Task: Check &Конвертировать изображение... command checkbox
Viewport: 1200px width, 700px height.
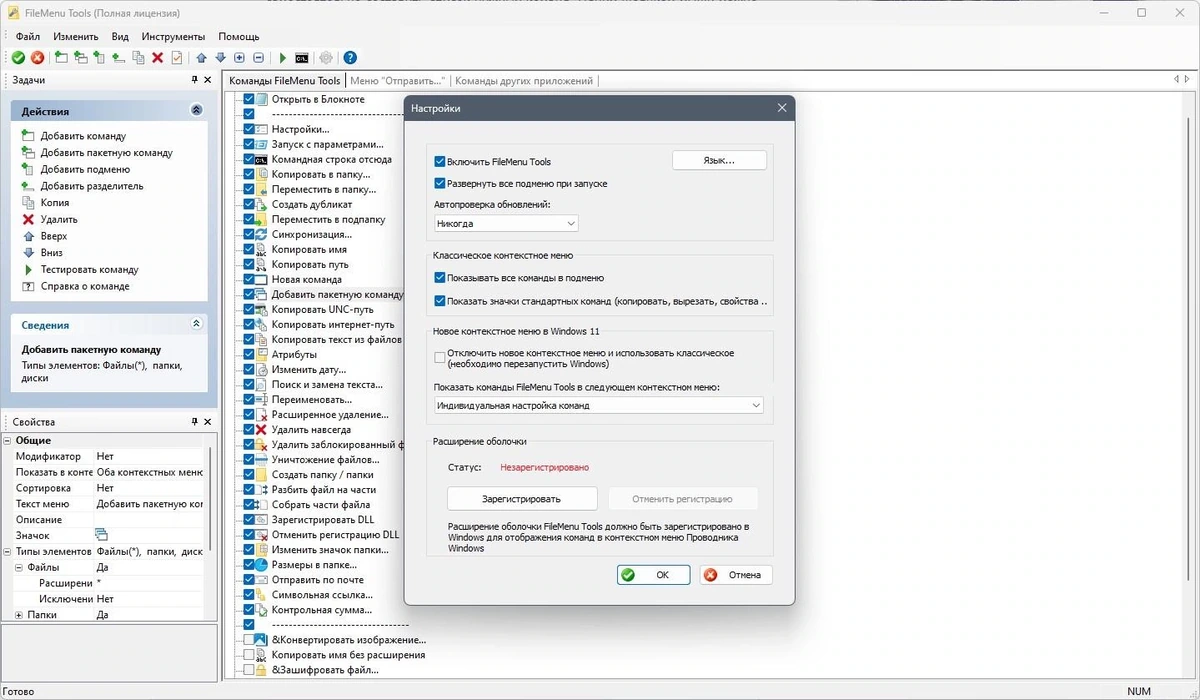Action: coord(249,640)
